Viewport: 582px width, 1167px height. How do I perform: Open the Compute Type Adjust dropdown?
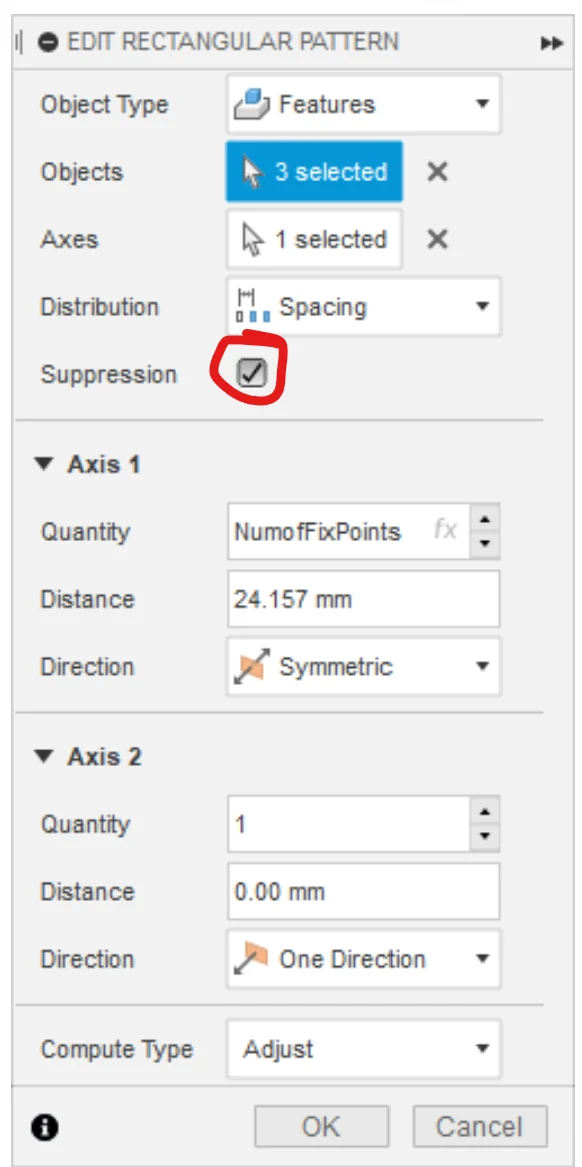pyautogui.click(x=364, y=1049)
